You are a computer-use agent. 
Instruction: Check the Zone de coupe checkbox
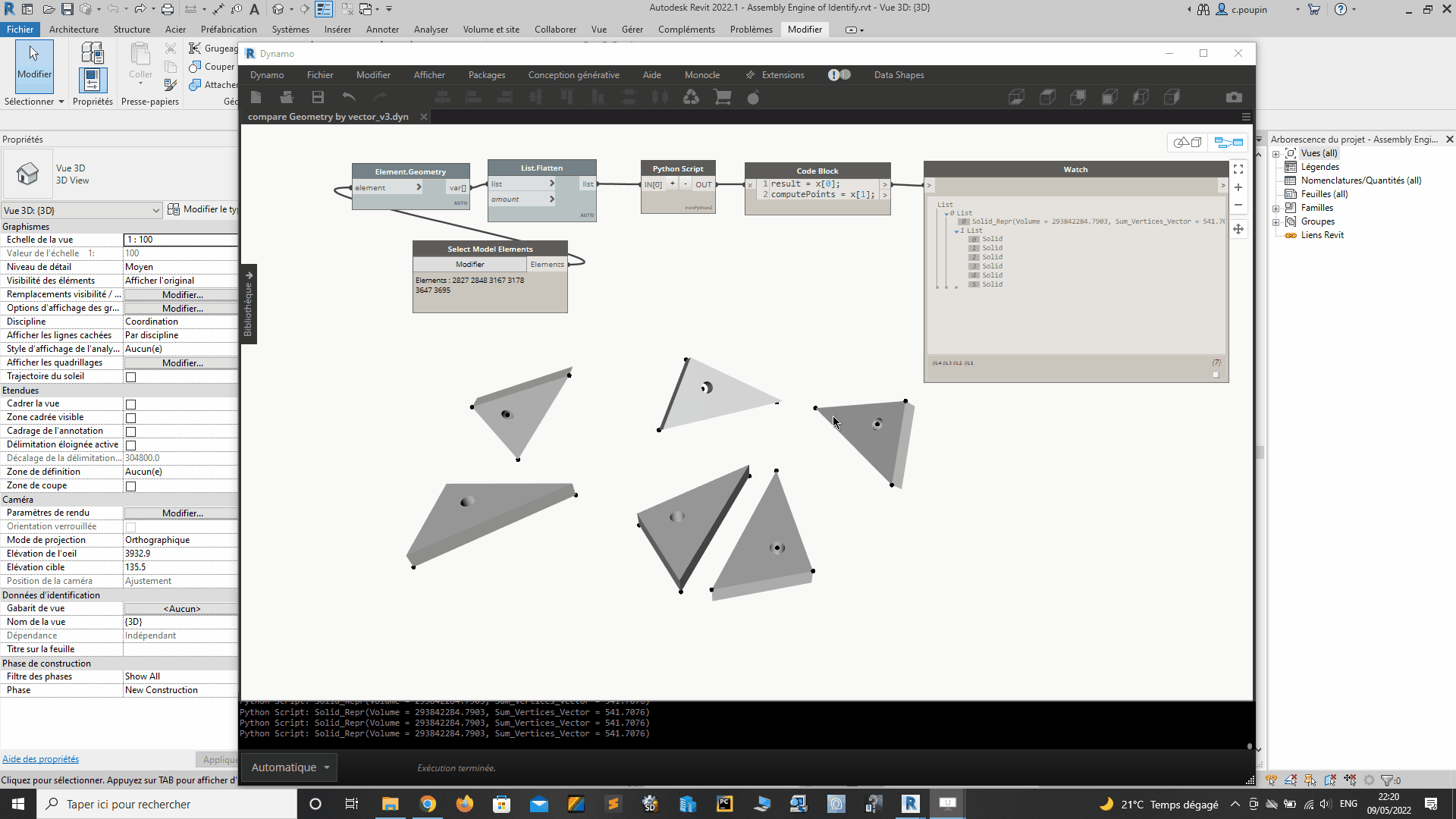point(130,486)
